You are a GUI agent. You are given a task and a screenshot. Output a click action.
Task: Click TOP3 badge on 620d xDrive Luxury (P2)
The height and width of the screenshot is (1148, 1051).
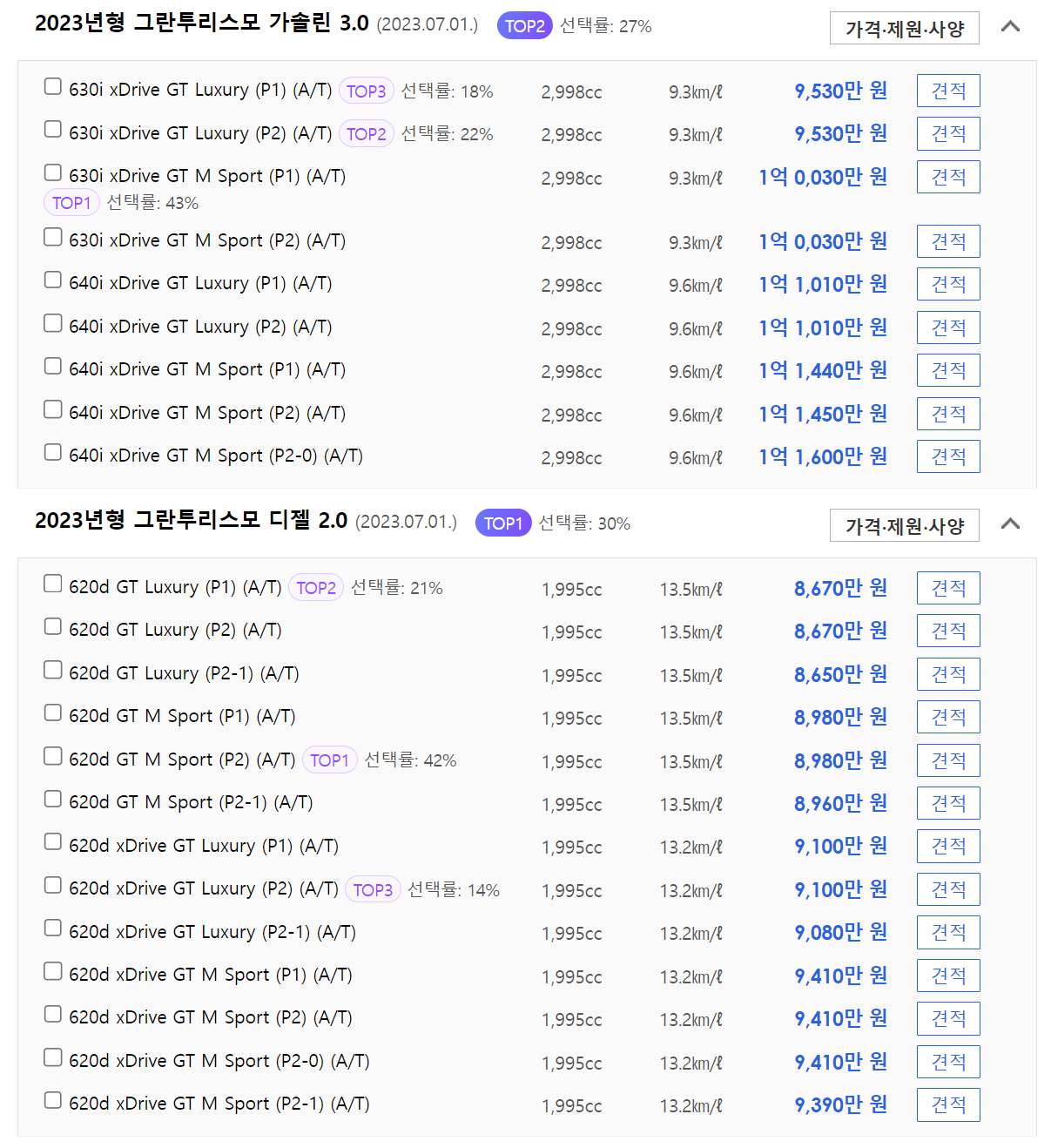coord(373,889)
